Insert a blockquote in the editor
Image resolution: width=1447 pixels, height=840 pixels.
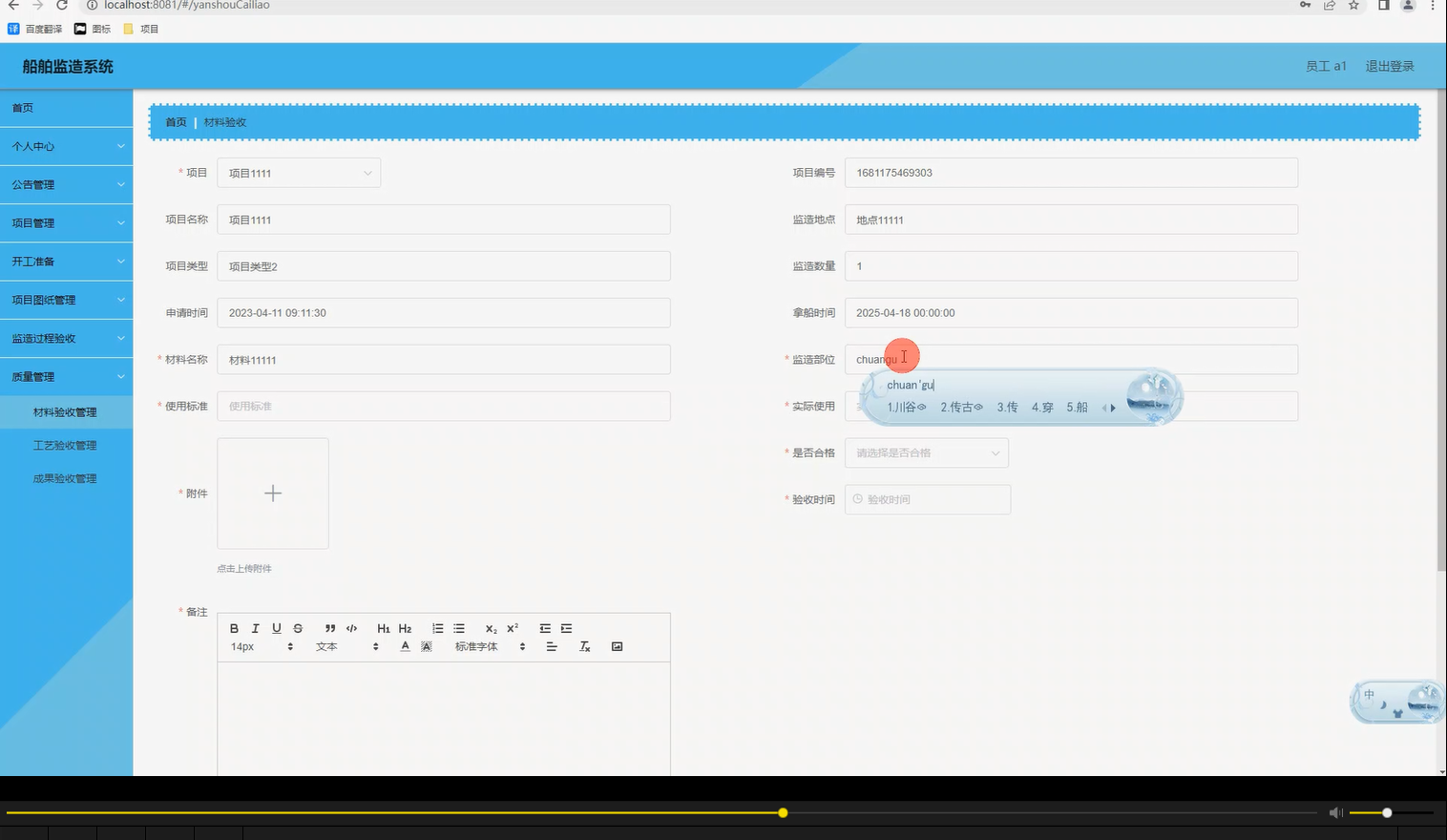coord(330,628)
